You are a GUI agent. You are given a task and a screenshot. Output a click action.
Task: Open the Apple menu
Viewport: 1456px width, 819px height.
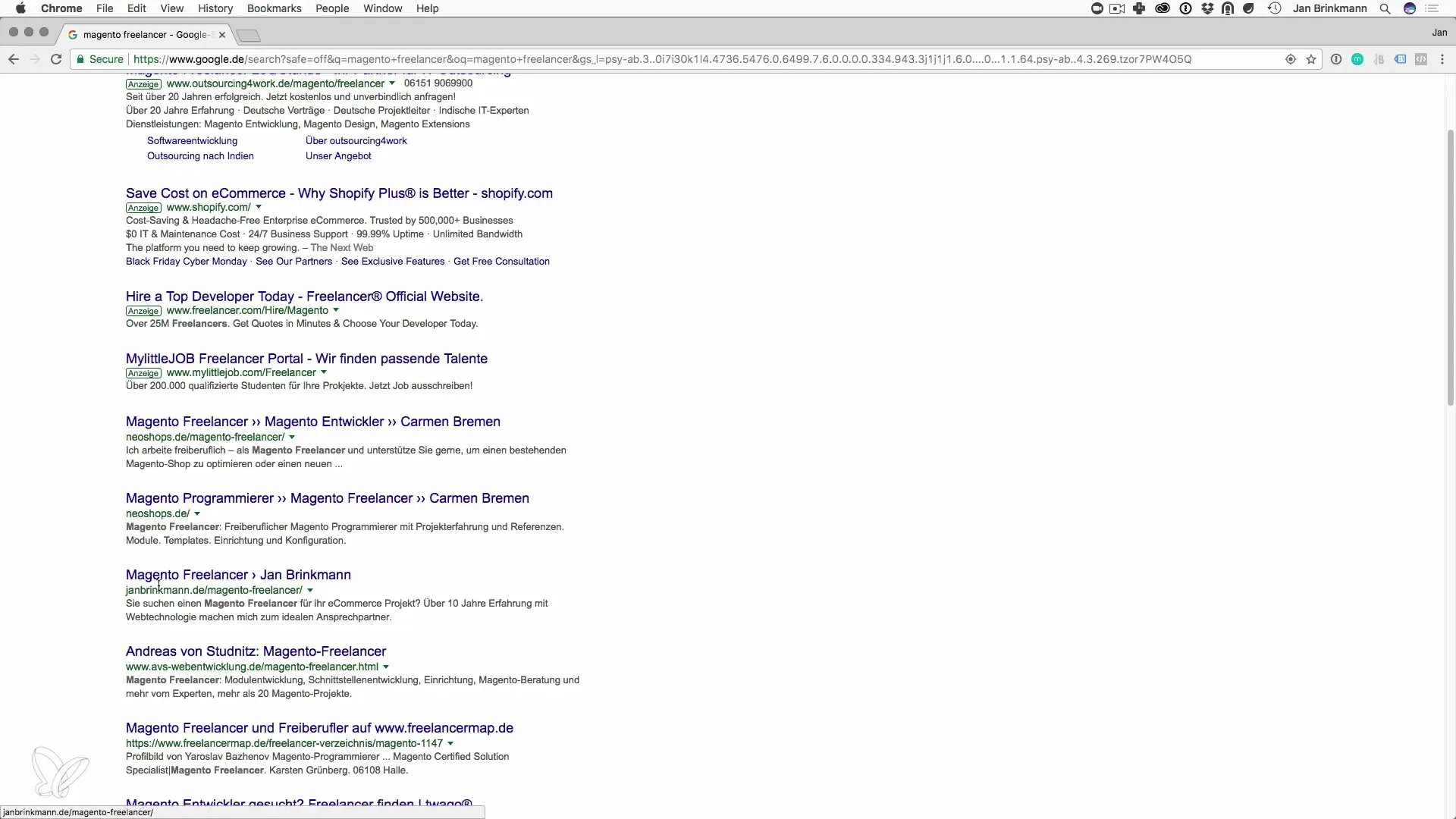coord(20,8)
